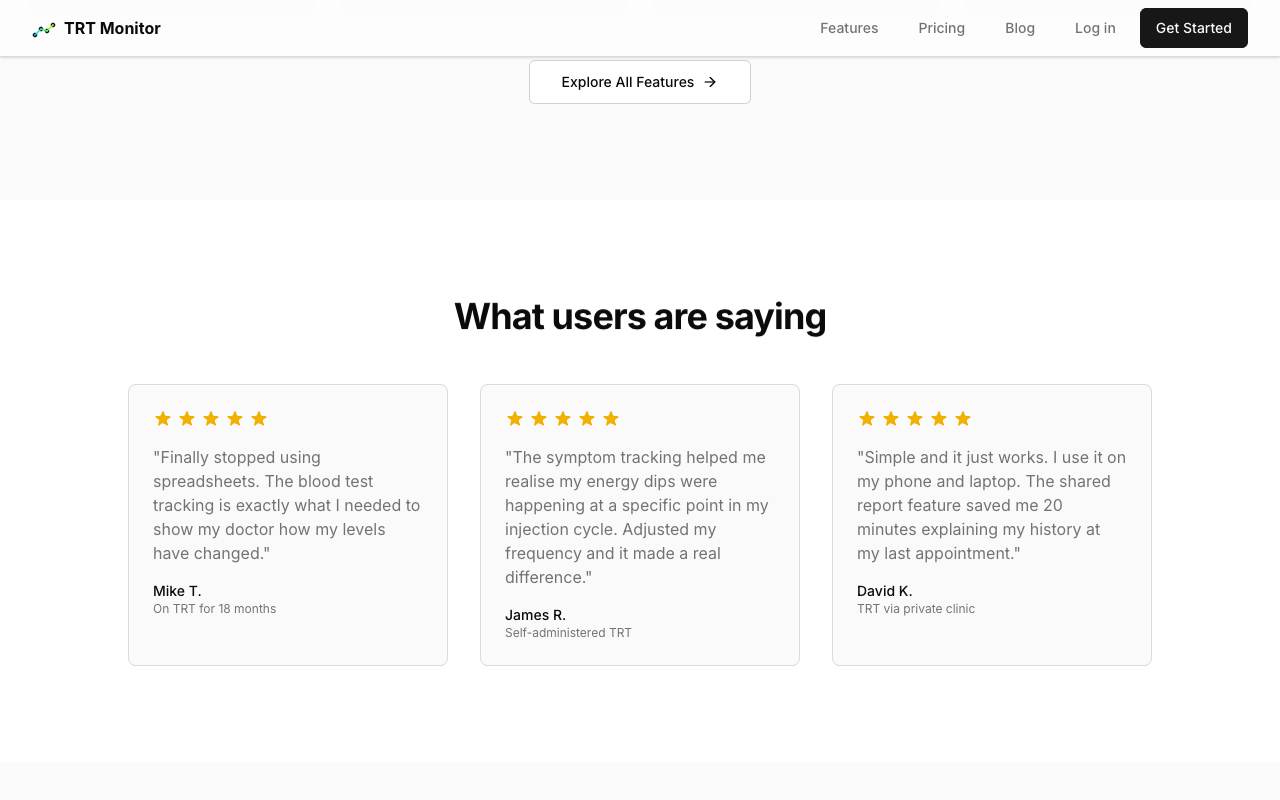Click the name James R.

535,615
